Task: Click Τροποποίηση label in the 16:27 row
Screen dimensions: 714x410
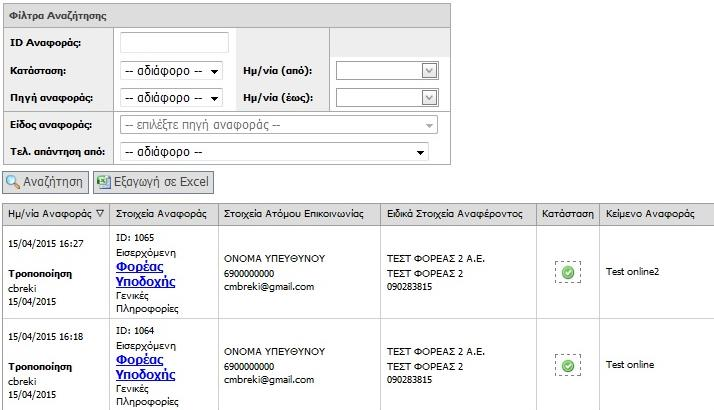Action: pyautogui.click(x=40, y=274)
